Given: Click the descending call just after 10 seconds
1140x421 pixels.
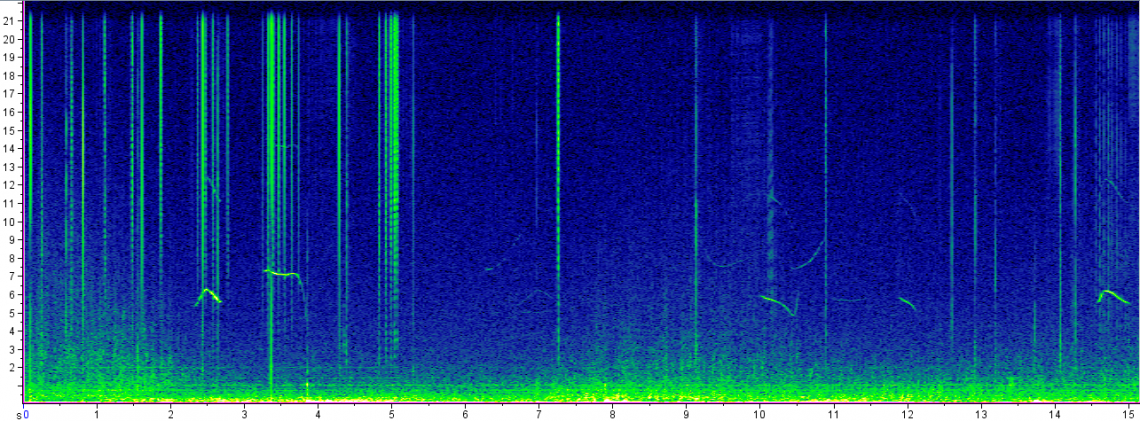Looking at the screenshot, I should 777,304.
